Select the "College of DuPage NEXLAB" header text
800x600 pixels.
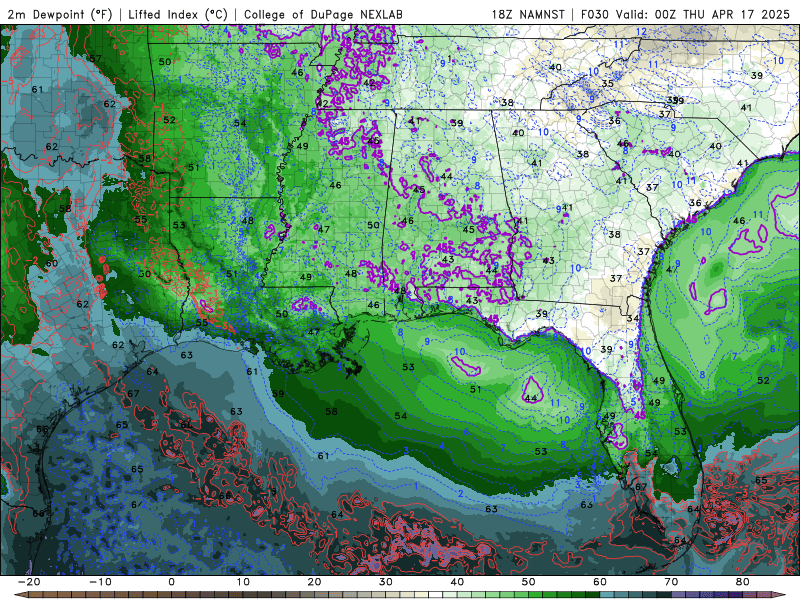point(323,14)
